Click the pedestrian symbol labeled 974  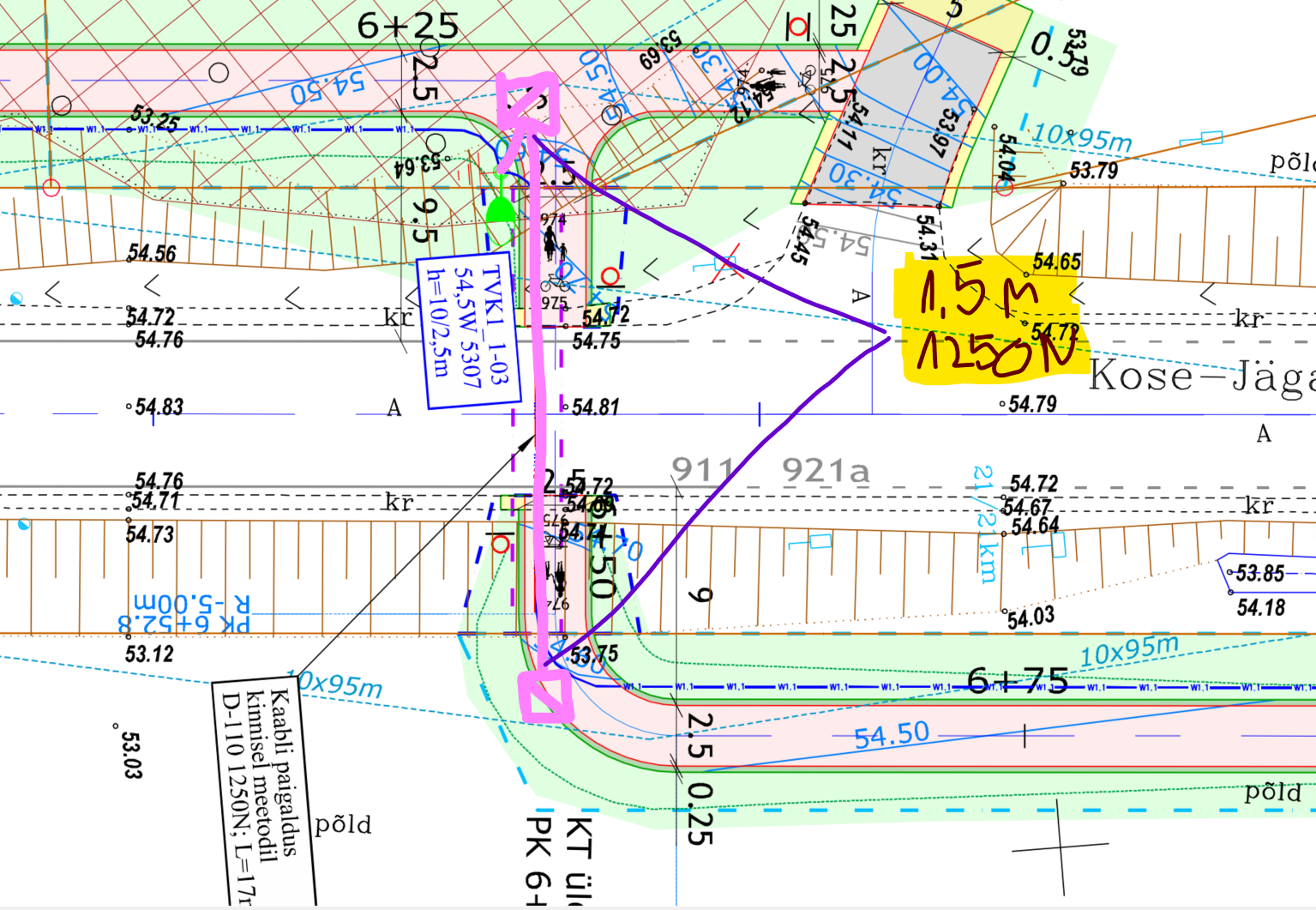[551, 246]
